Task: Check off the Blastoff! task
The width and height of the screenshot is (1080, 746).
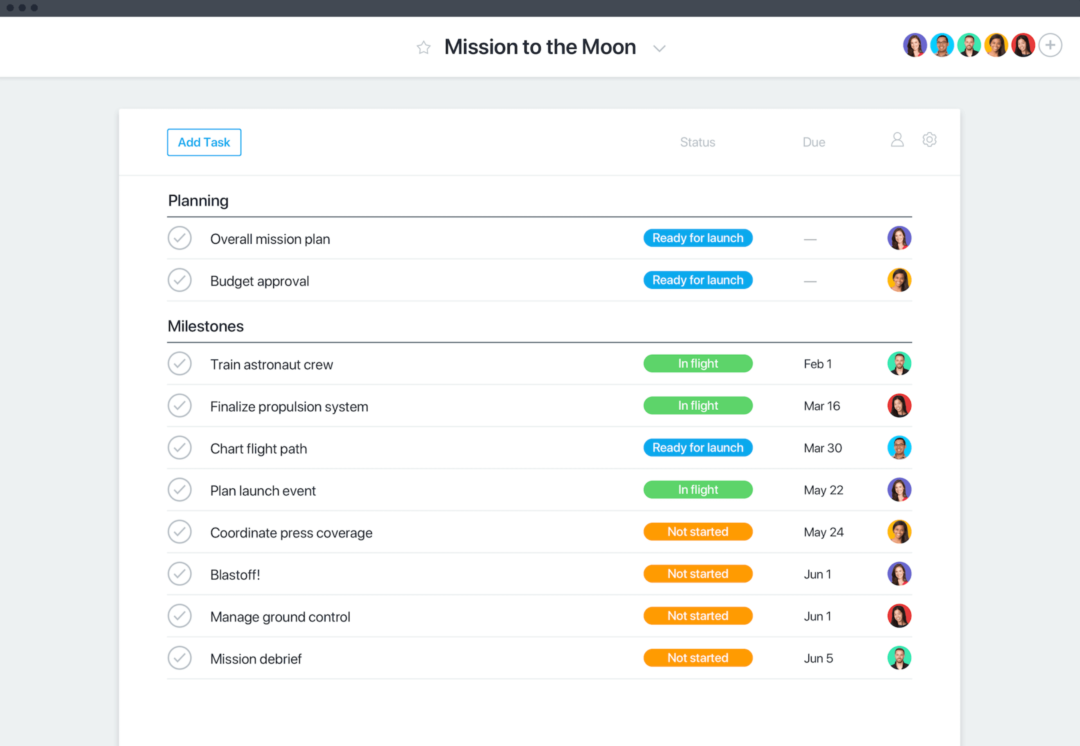Action: pyautogui.click(x=180, y=574)
